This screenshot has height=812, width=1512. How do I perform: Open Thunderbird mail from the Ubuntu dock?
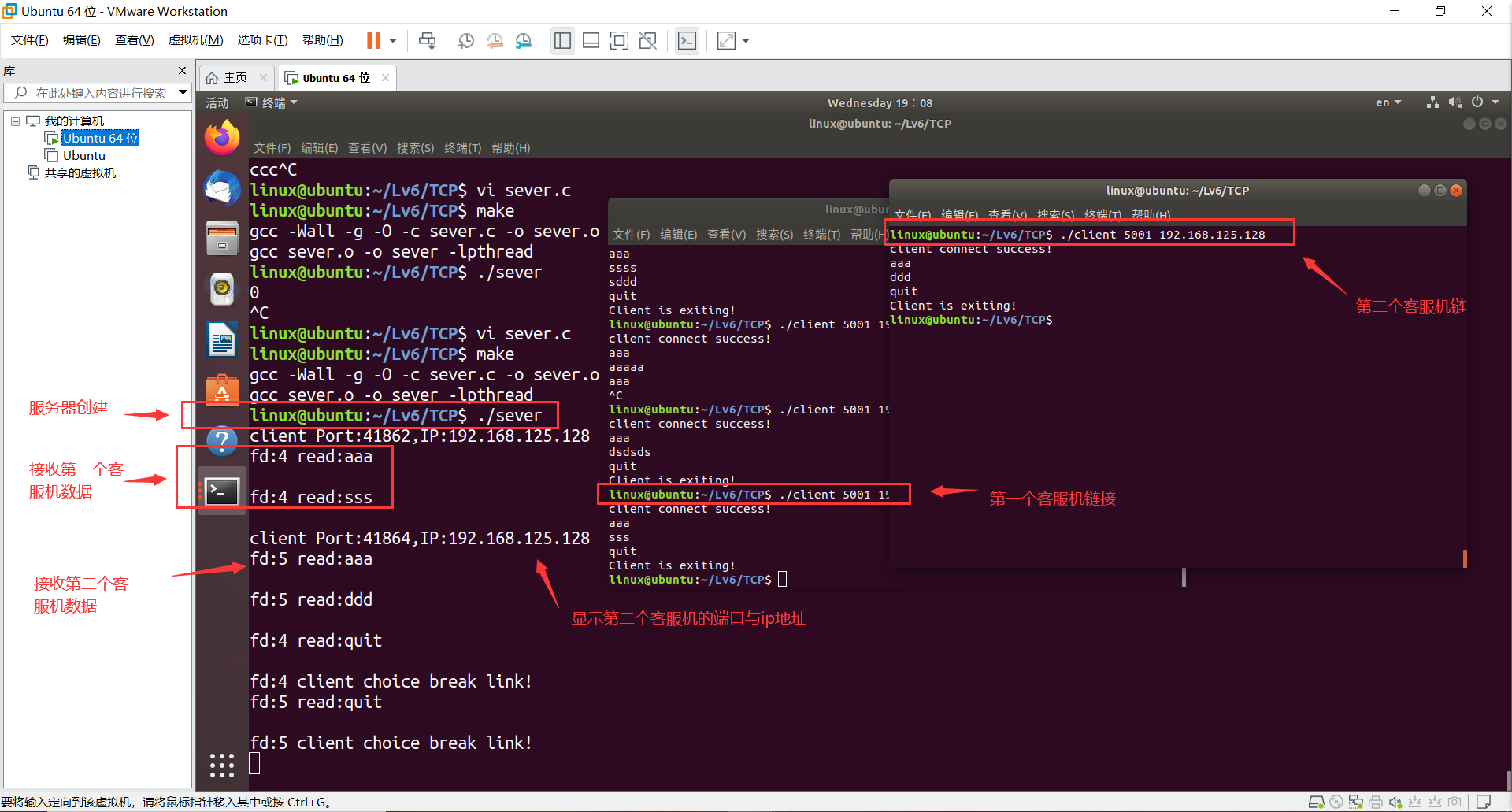click(x=221, y=188)
